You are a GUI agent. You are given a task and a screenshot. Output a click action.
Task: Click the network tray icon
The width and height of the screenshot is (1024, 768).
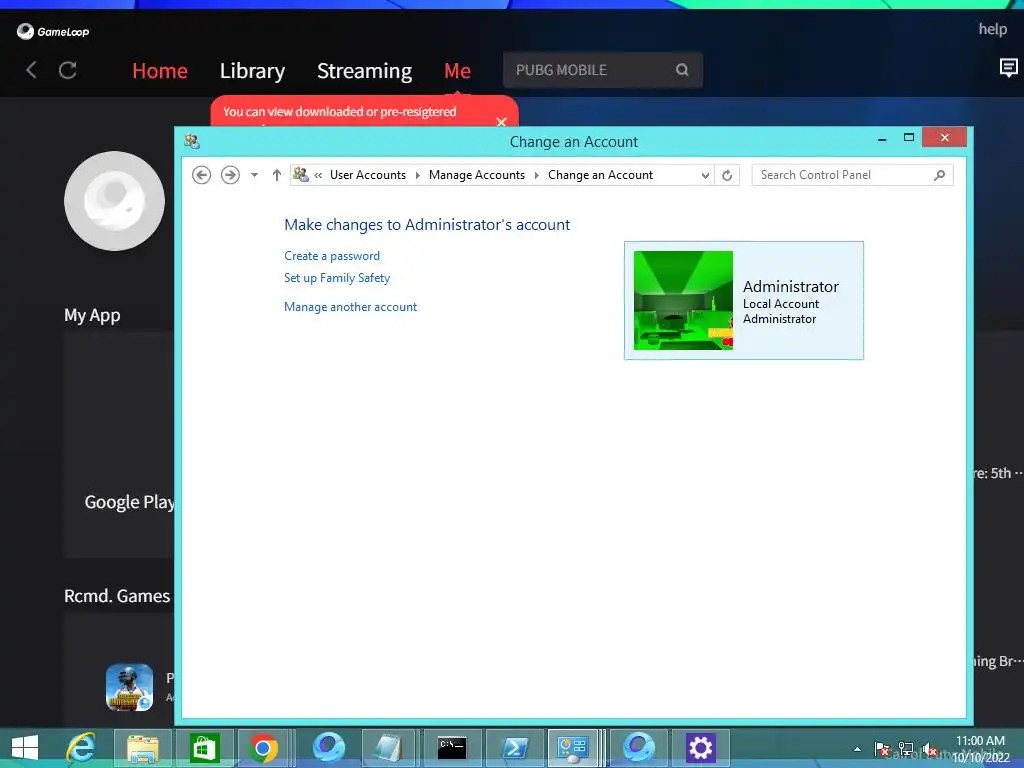coord(906,749)
